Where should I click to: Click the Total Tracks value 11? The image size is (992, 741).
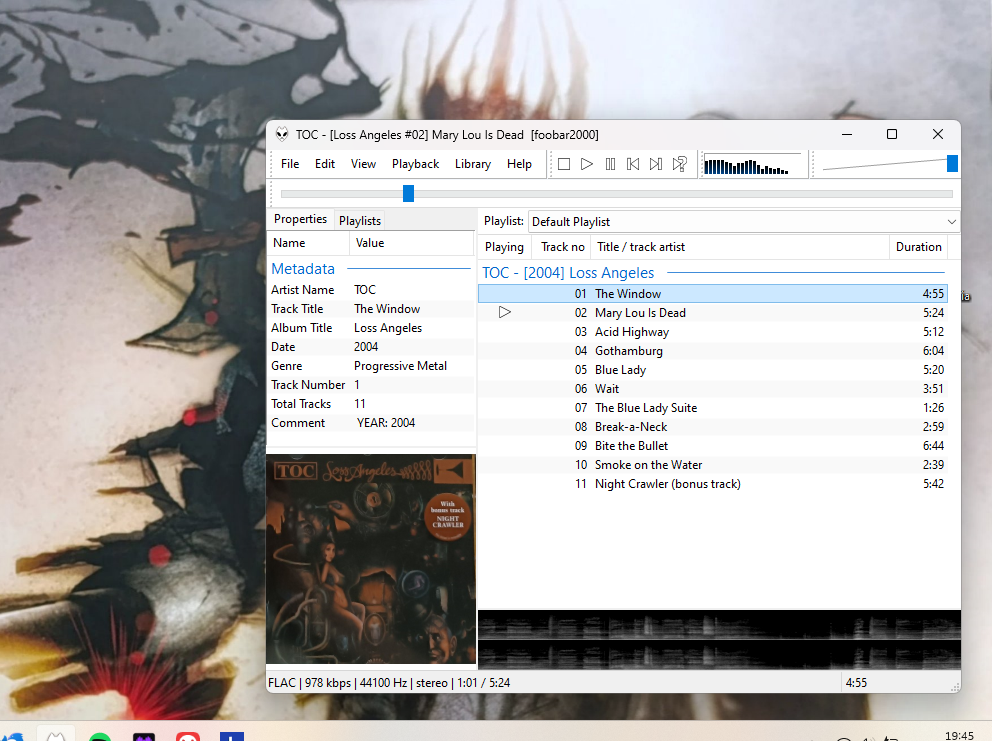(x=359, y=404)
